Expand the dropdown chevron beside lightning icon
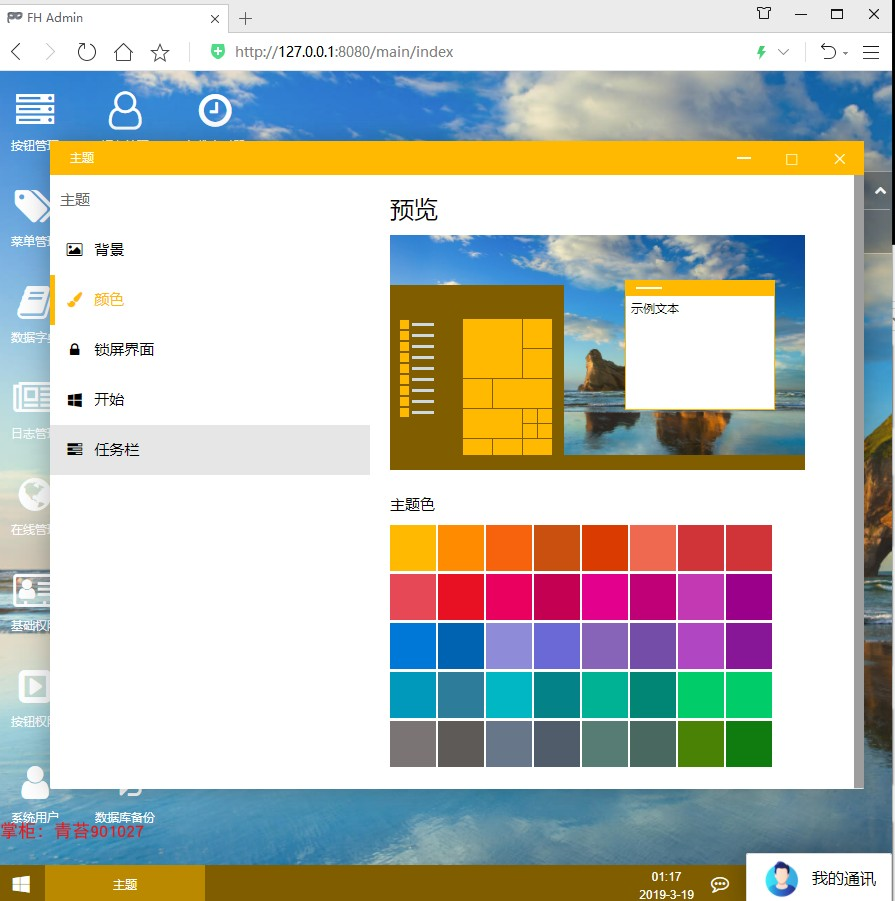Image resolution: width=895 pixels, height=901 pixels. pos(783,52)
